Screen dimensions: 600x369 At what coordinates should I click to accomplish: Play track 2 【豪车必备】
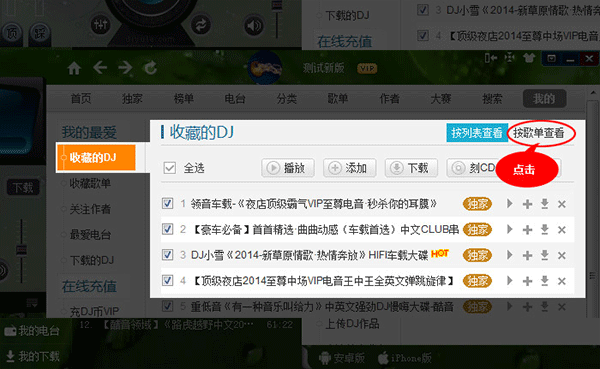point(509,229)
